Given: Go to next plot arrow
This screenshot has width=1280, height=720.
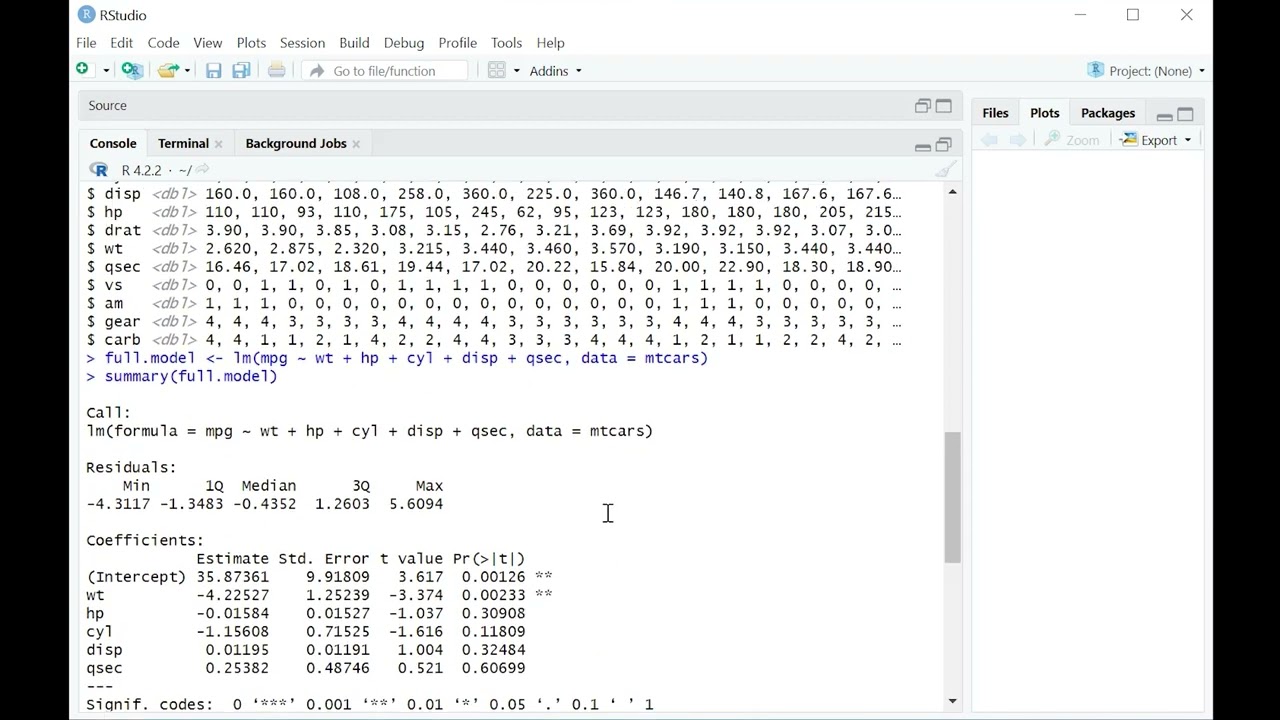Looking at the screenshot, I should (1017, 140).
